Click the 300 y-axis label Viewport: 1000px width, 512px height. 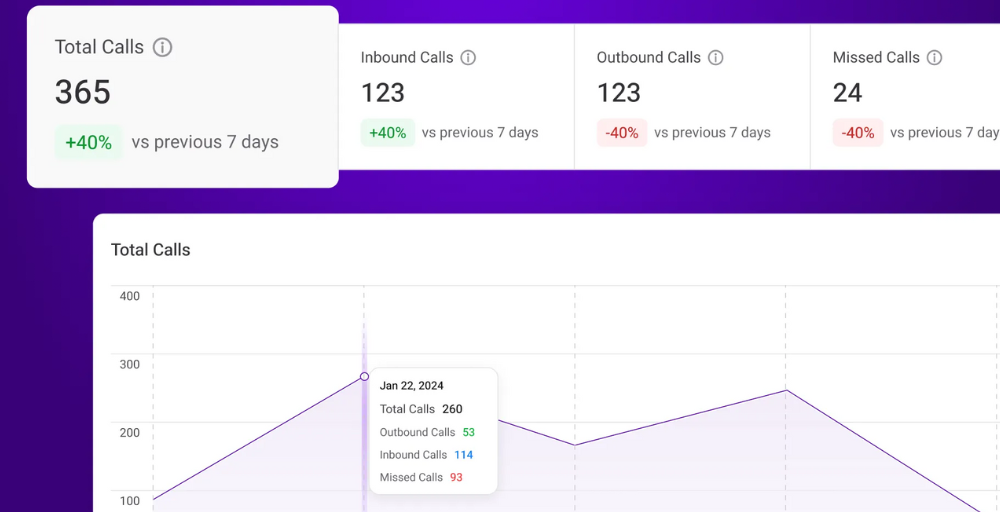(x=129, y=364)
